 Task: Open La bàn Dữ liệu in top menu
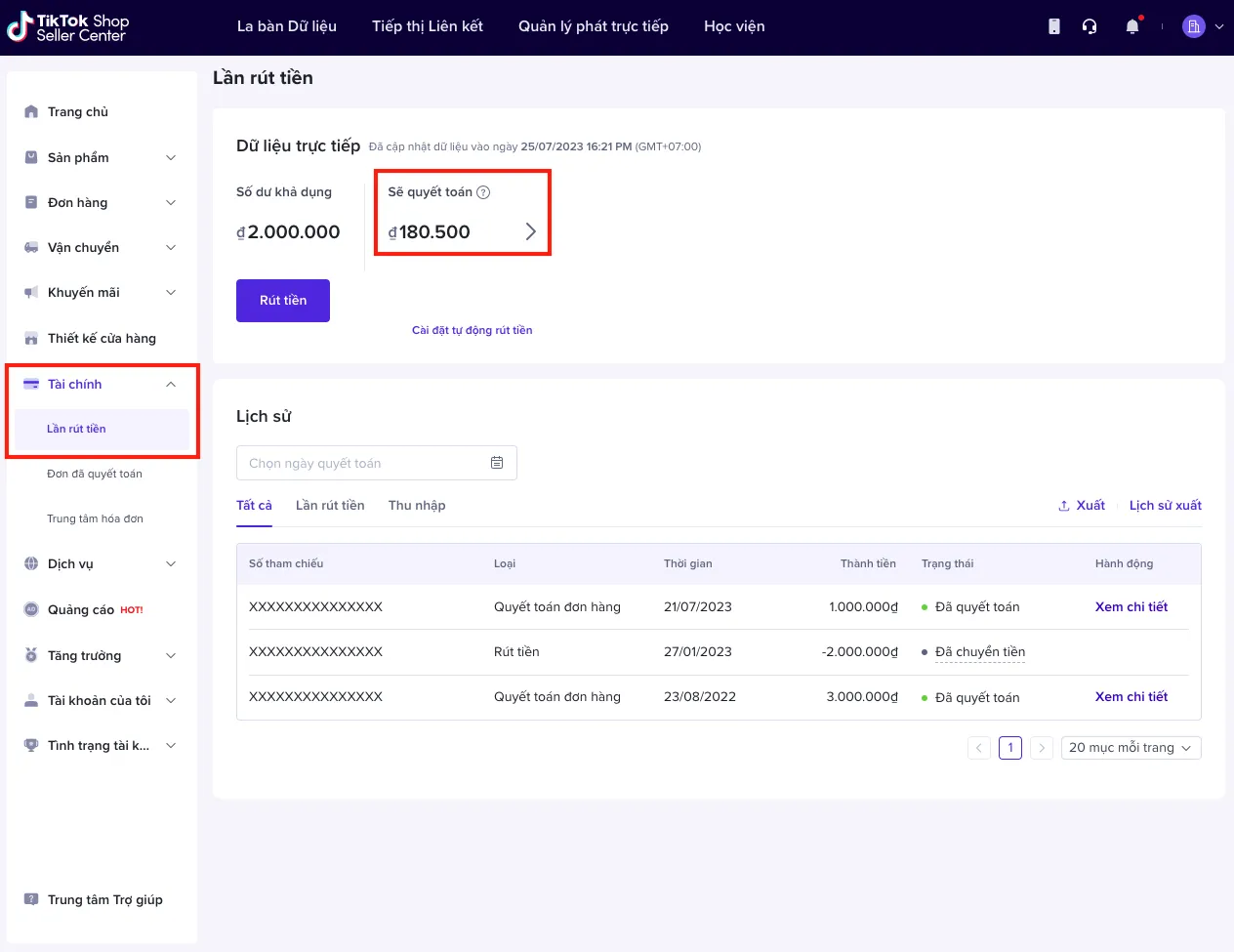(x=287, y=26)
